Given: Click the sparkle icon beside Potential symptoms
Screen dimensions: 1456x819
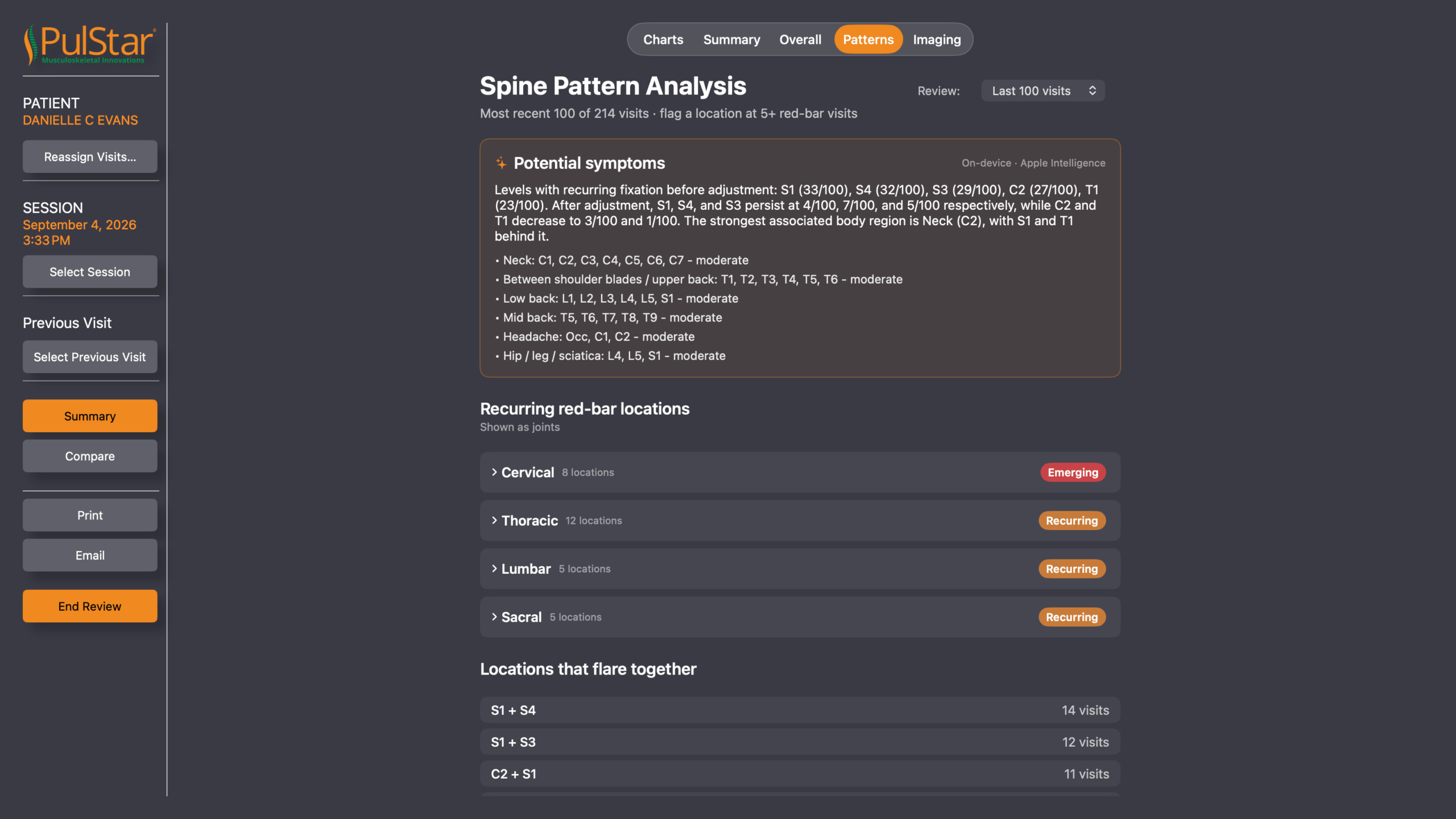Looking at the screenshot, I should click(501, 163).
